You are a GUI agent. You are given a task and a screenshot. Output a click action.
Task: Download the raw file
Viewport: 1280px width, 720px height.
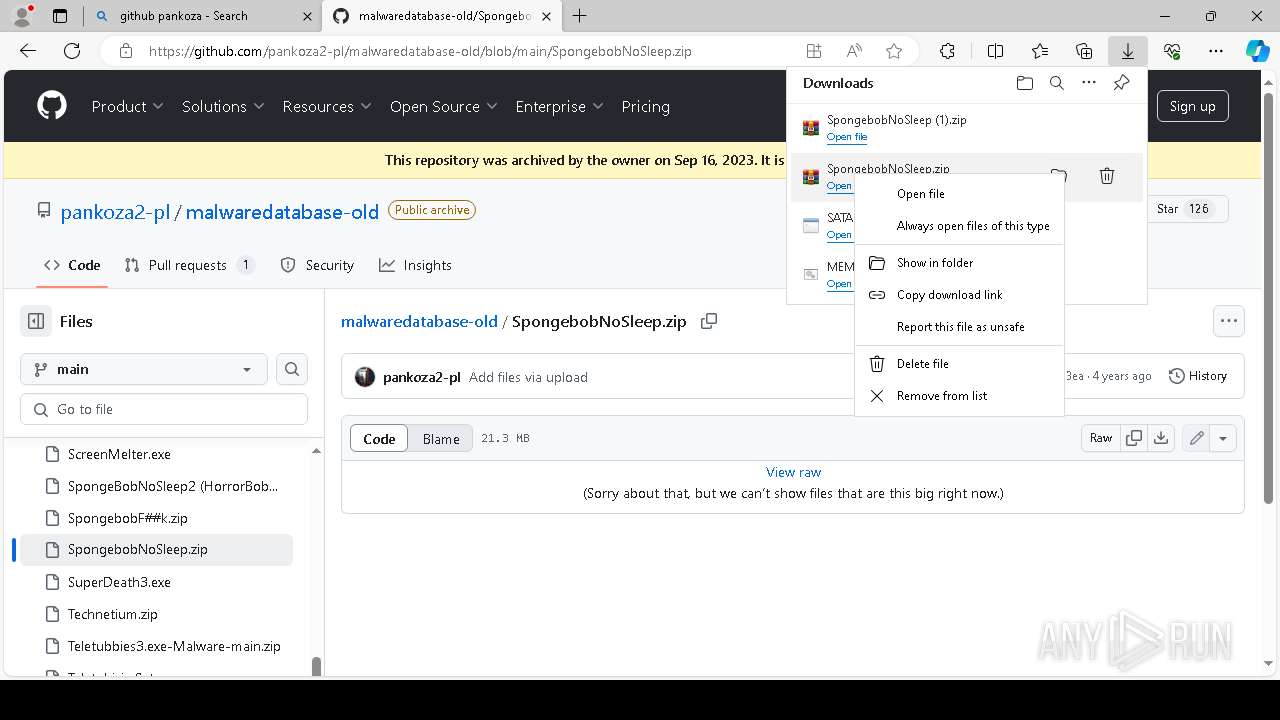(x=1161, y=438)
